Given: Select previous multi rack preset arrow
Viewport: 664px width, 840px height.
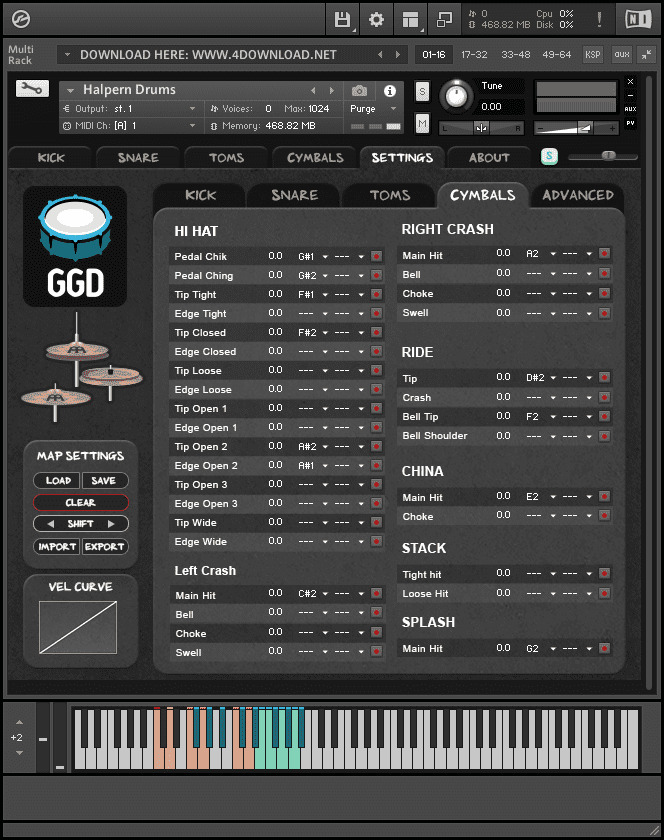Looking at the screenshot, I should (x=380, y=54).
